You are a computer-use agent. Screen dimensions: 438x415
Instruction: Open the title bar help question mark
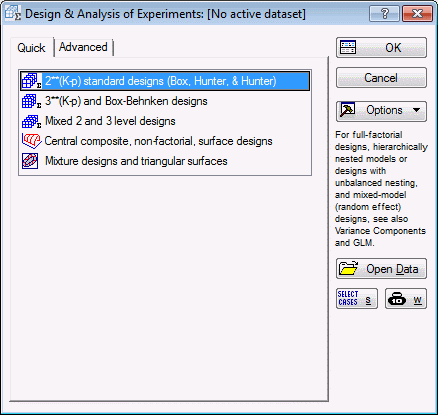click(385, 14)
